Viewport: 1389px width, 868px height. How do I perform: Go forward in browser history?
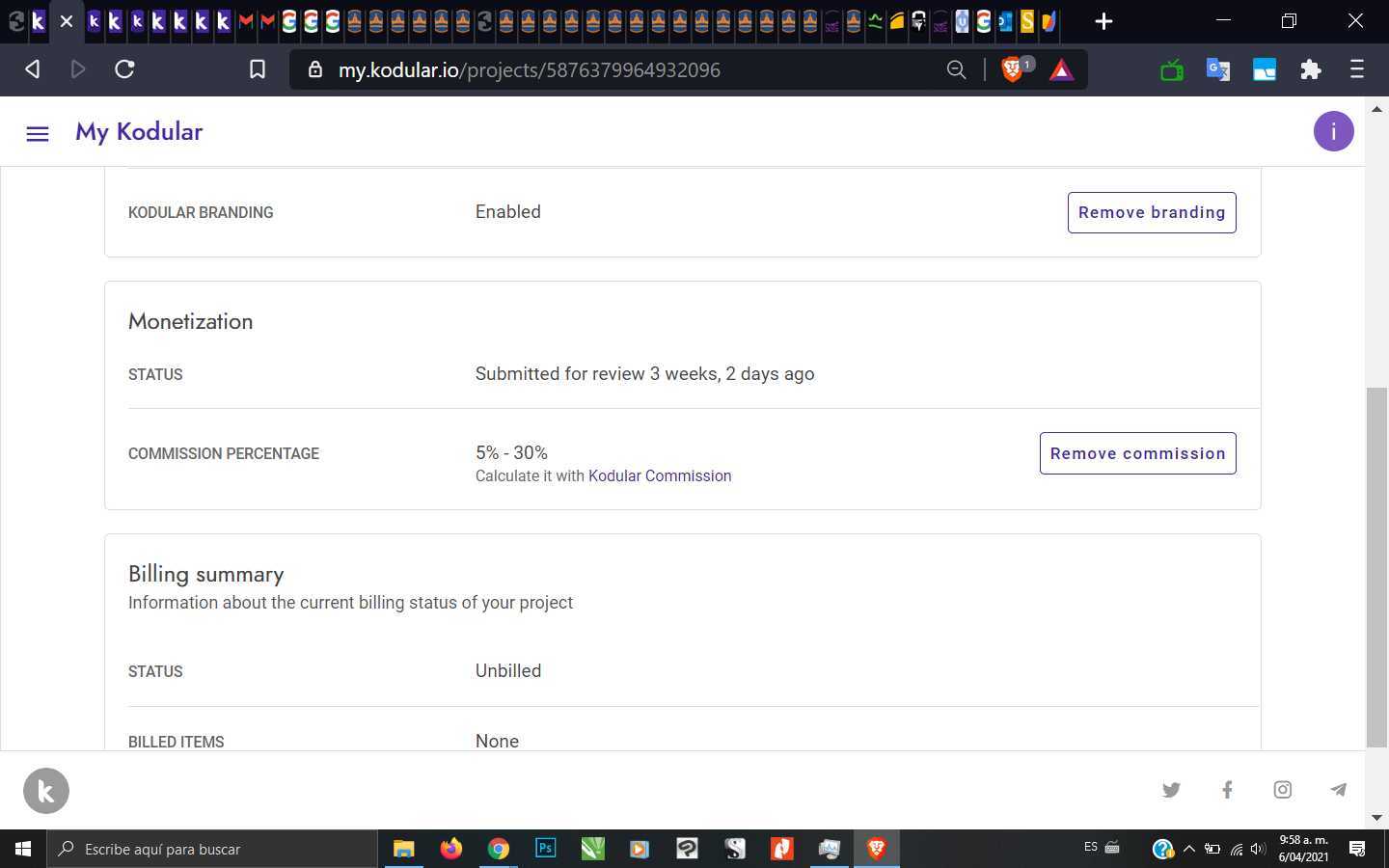pyautogui.click(x=78, y=69)
